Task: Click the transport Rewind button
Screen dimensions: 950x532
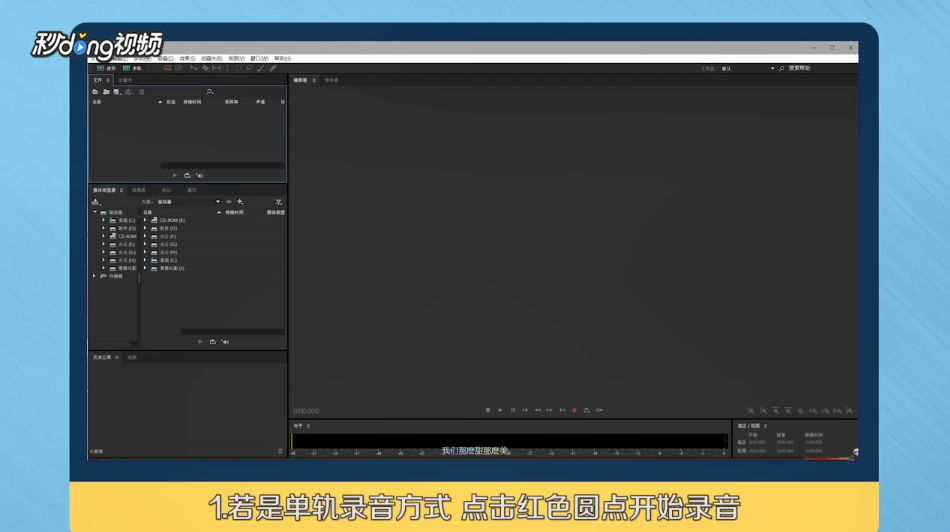Action: 537,410
